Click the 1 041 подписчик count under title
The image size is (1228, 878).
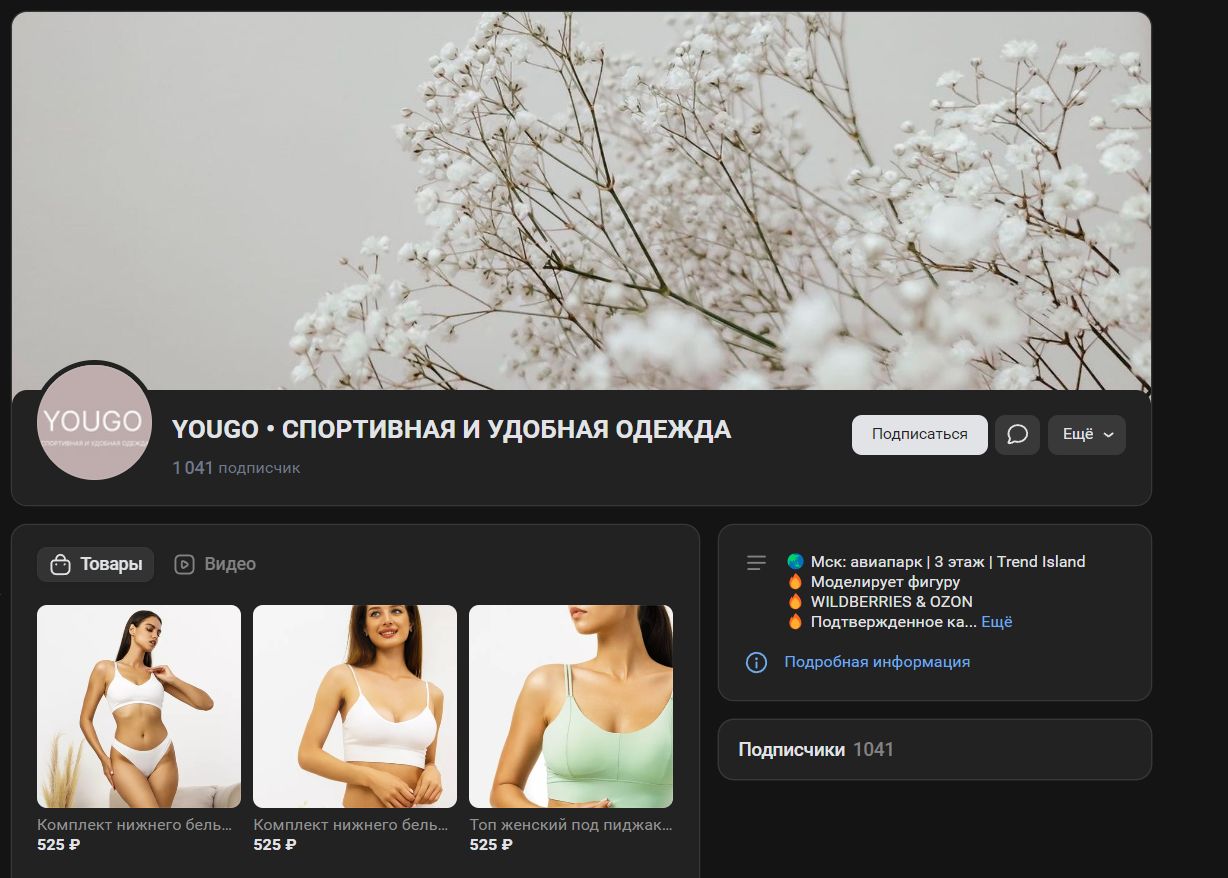point(236,467)
